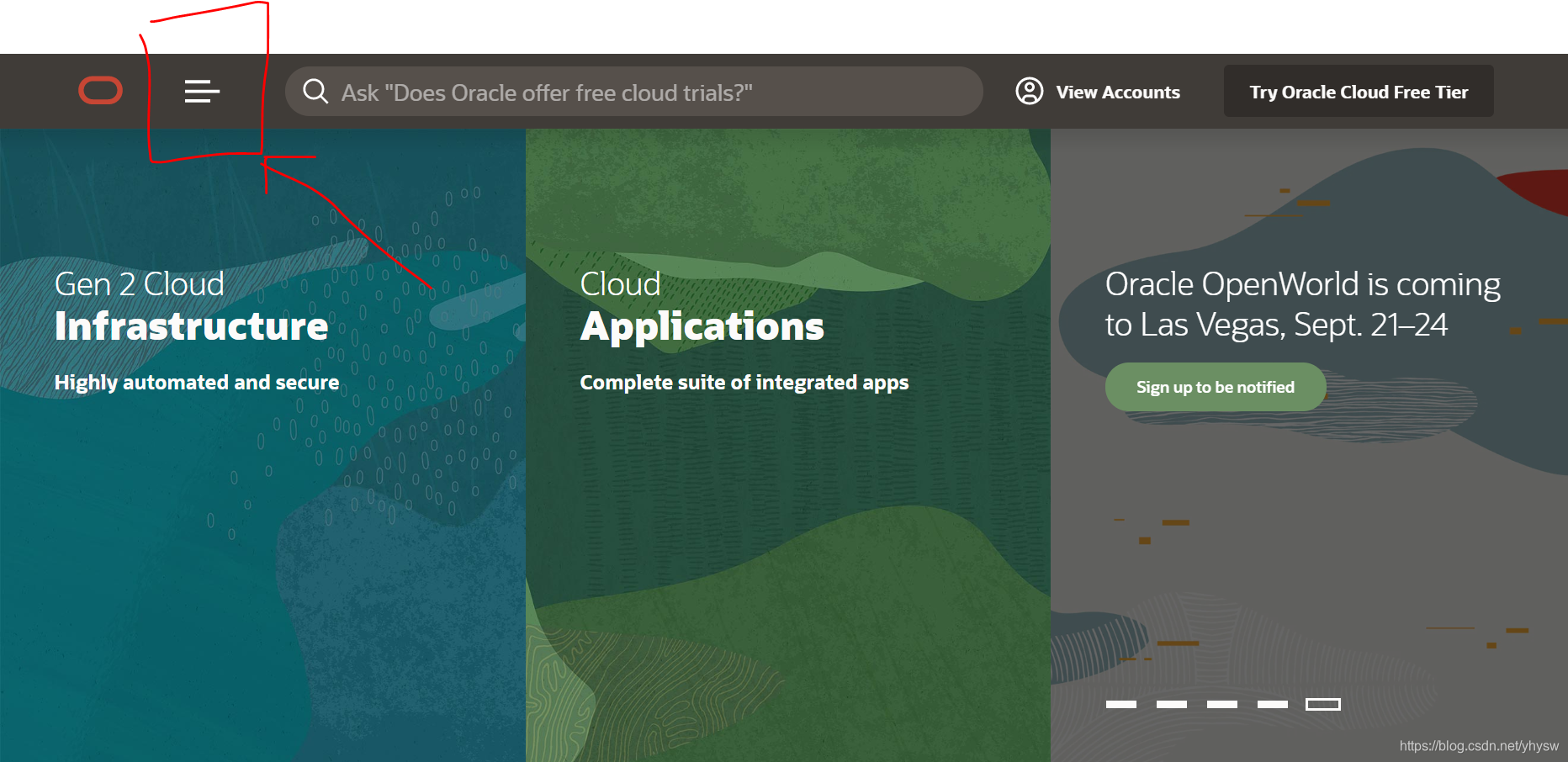Select the second carousel slide indicator
This screenshot has height=762, width=1568.
(x=1172, y=704)
